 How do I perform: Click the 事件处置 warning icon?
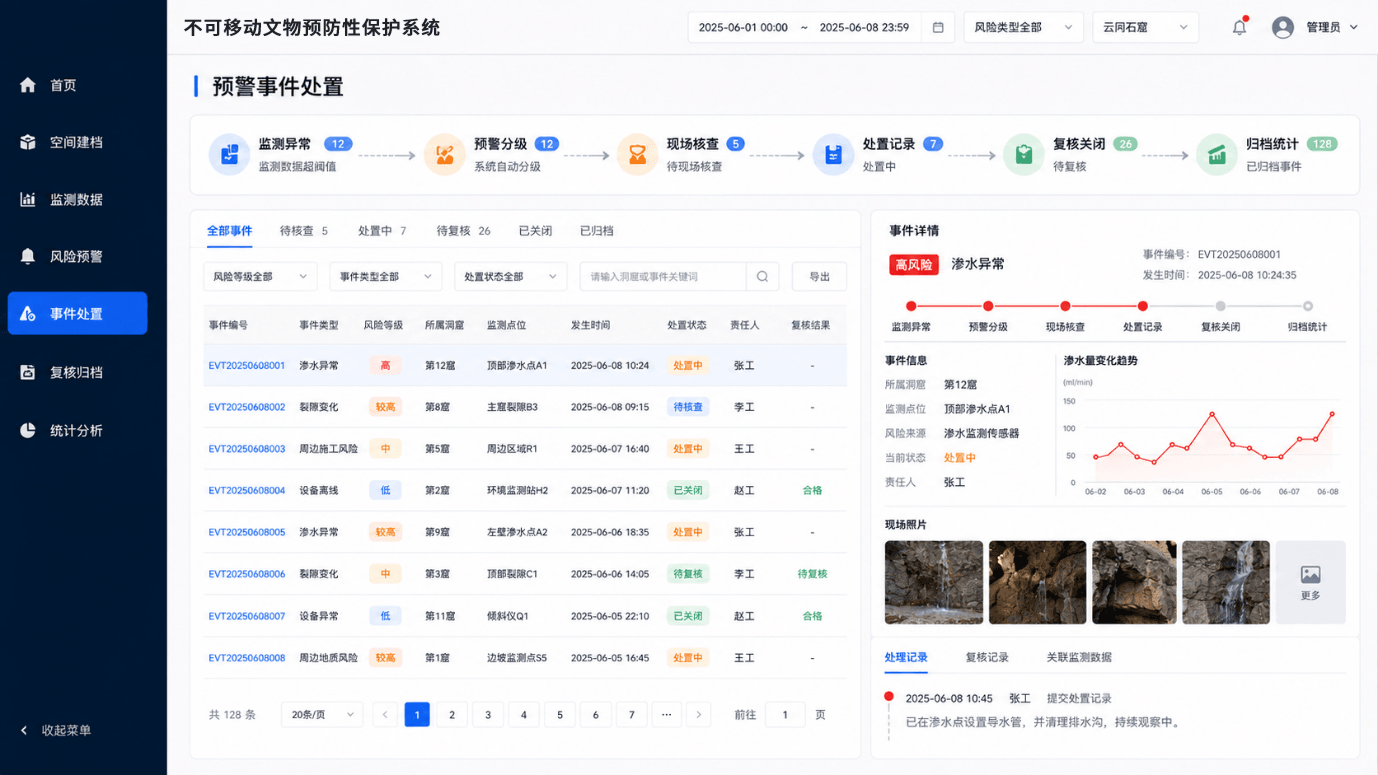pos(28,314)
